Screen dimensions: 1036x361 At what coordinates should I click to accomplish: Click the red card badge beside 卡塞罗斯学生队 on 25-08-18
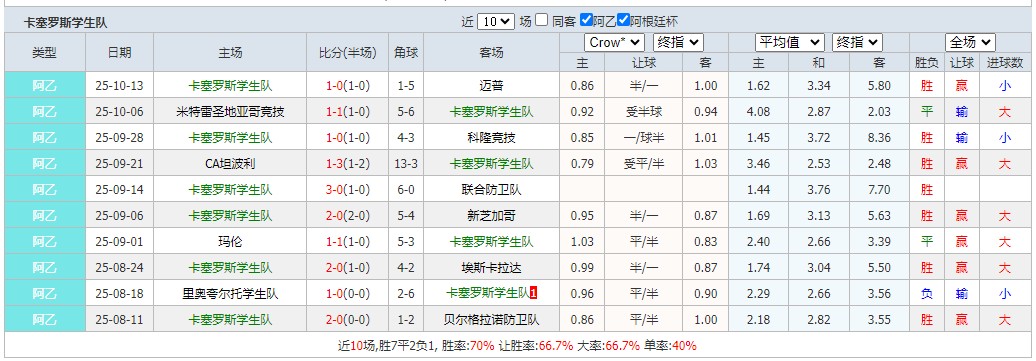[534, 294]
